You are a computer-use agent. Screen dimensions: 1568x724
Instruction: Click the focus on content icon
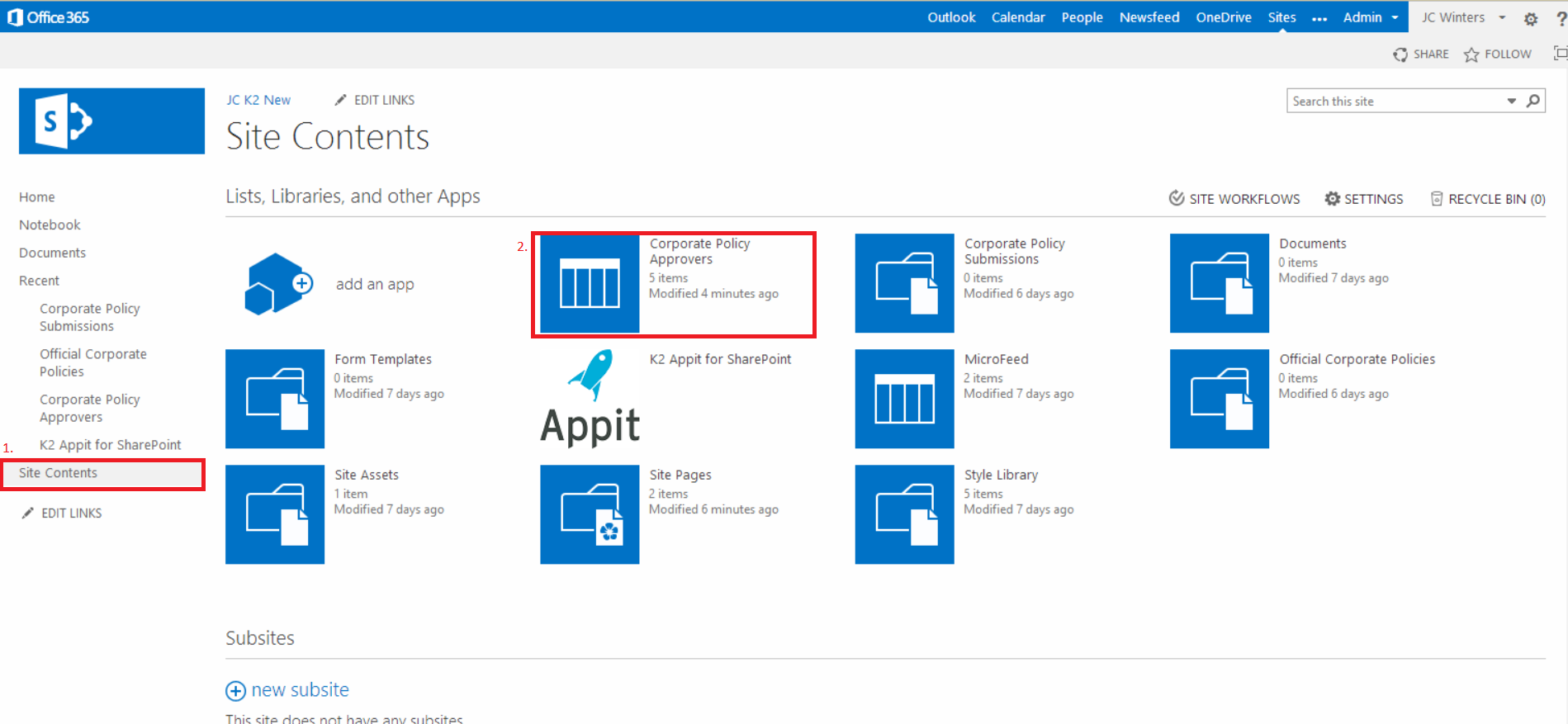pyautogui.click(x=1561, y=54)
